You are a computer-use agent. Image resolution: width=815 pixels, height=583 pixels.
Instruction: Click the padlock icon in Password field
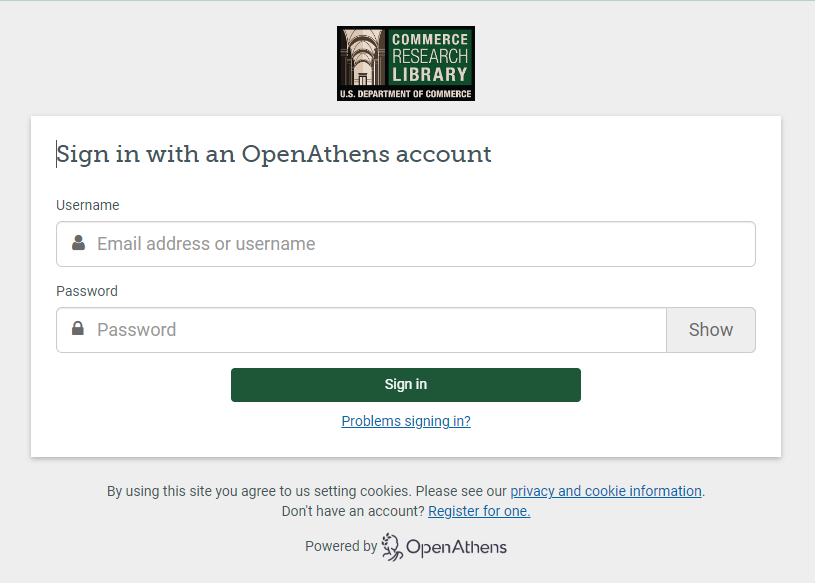(78, 329)
